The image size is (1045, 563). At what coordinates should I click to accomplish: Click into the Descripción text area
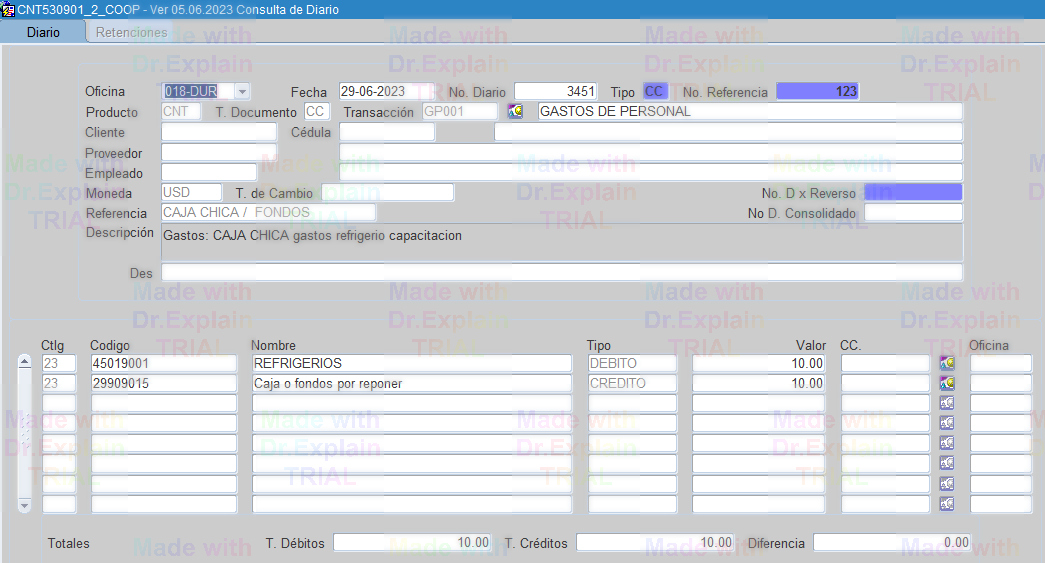tap(560, 242)
